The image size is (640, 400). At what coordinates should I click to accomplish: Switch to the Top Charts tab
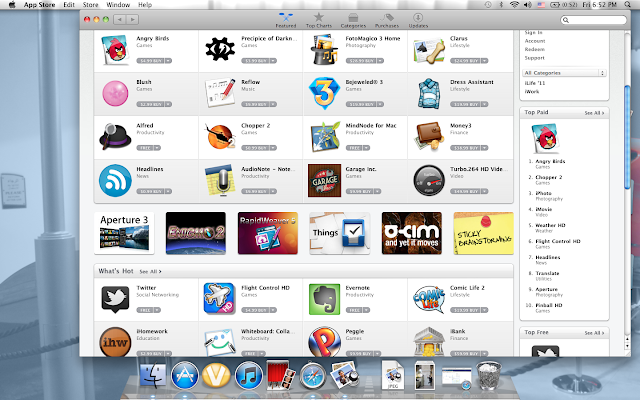[319, 20]
